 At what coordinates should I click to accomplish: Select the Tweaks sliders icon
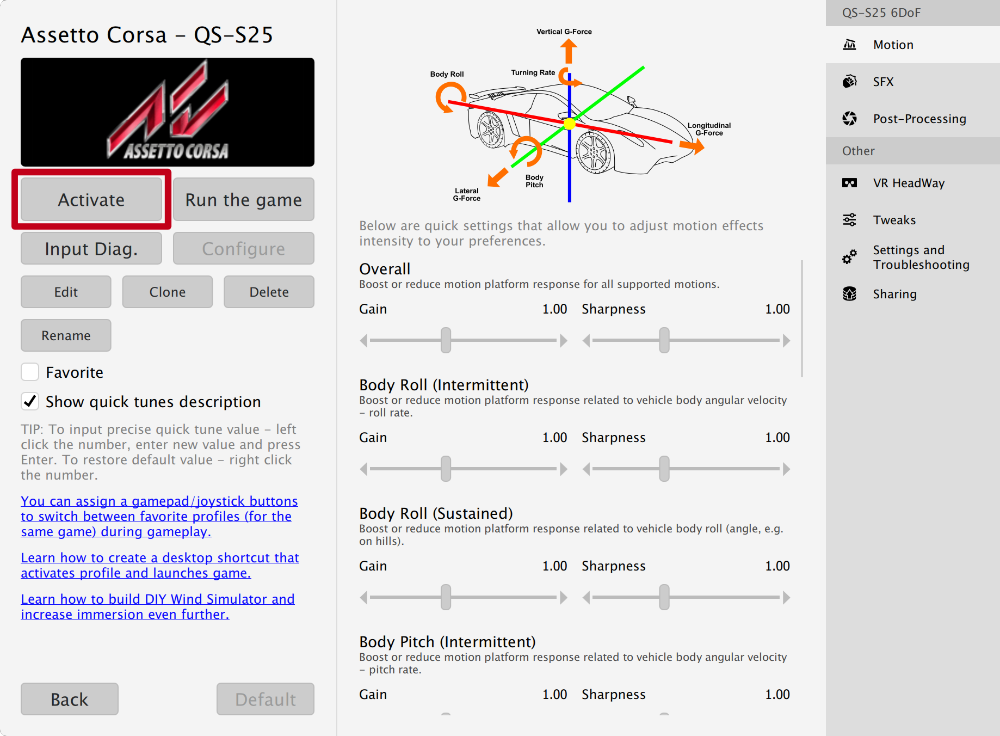(849, 219)
